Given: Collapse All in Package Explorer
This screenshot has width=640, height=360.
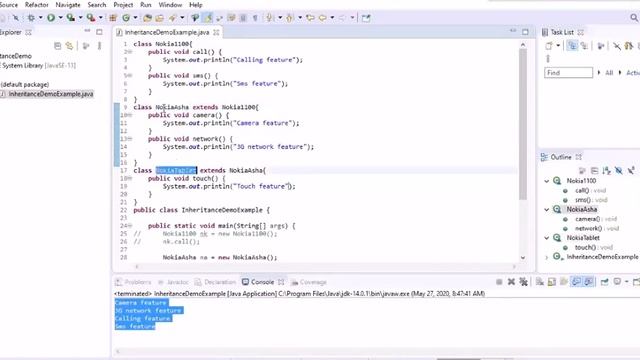Looking at the screenshot, I should click(58, 46).
